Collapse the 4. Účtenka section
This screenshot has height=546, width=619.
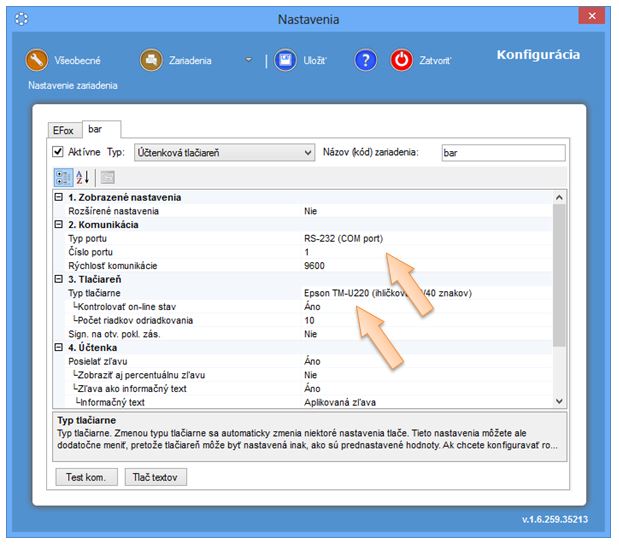pyautogui.click(x=59, y=347)
